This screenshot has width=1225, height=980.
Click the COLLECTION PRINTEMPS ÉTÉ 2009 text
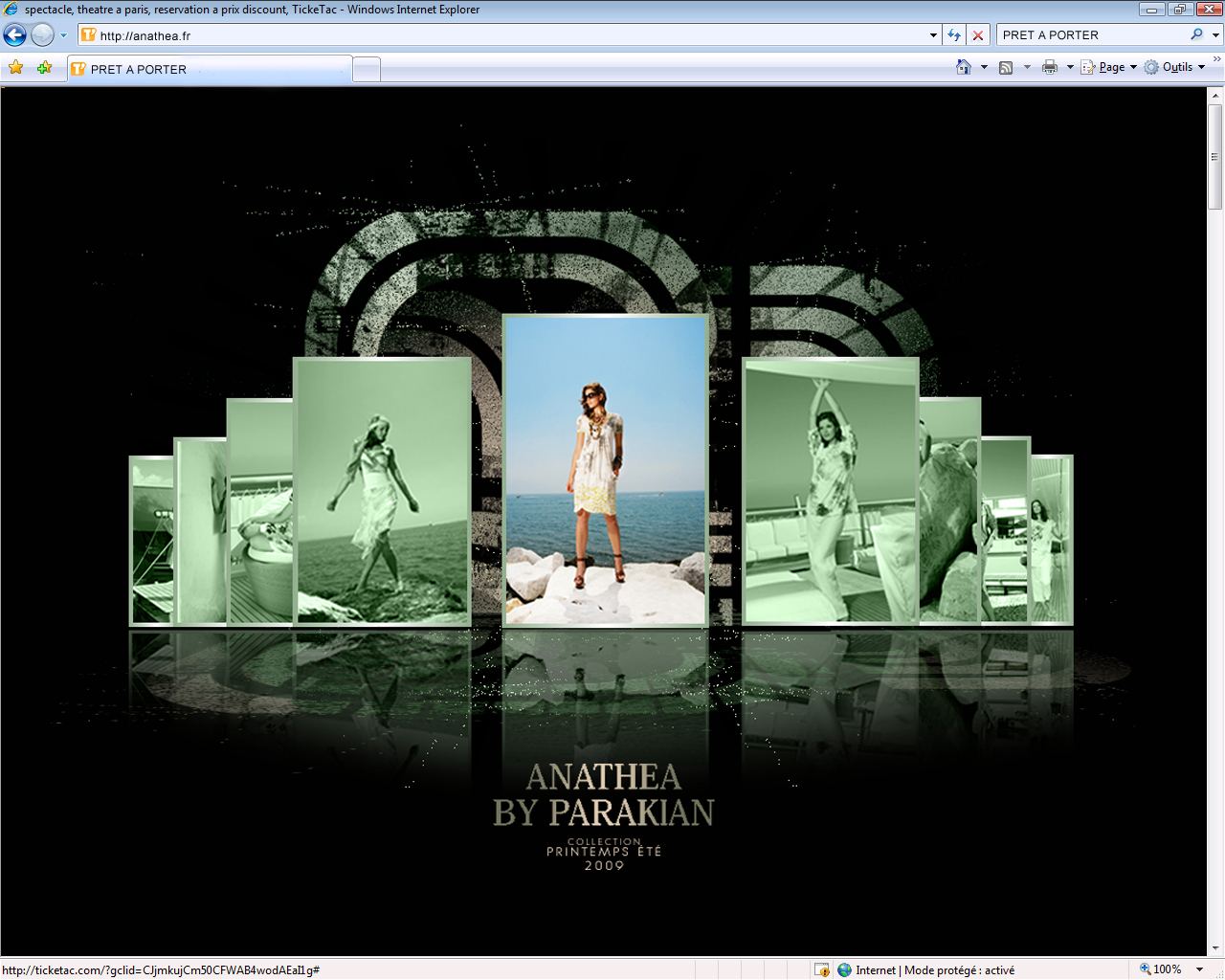click(x=604, y=854)
